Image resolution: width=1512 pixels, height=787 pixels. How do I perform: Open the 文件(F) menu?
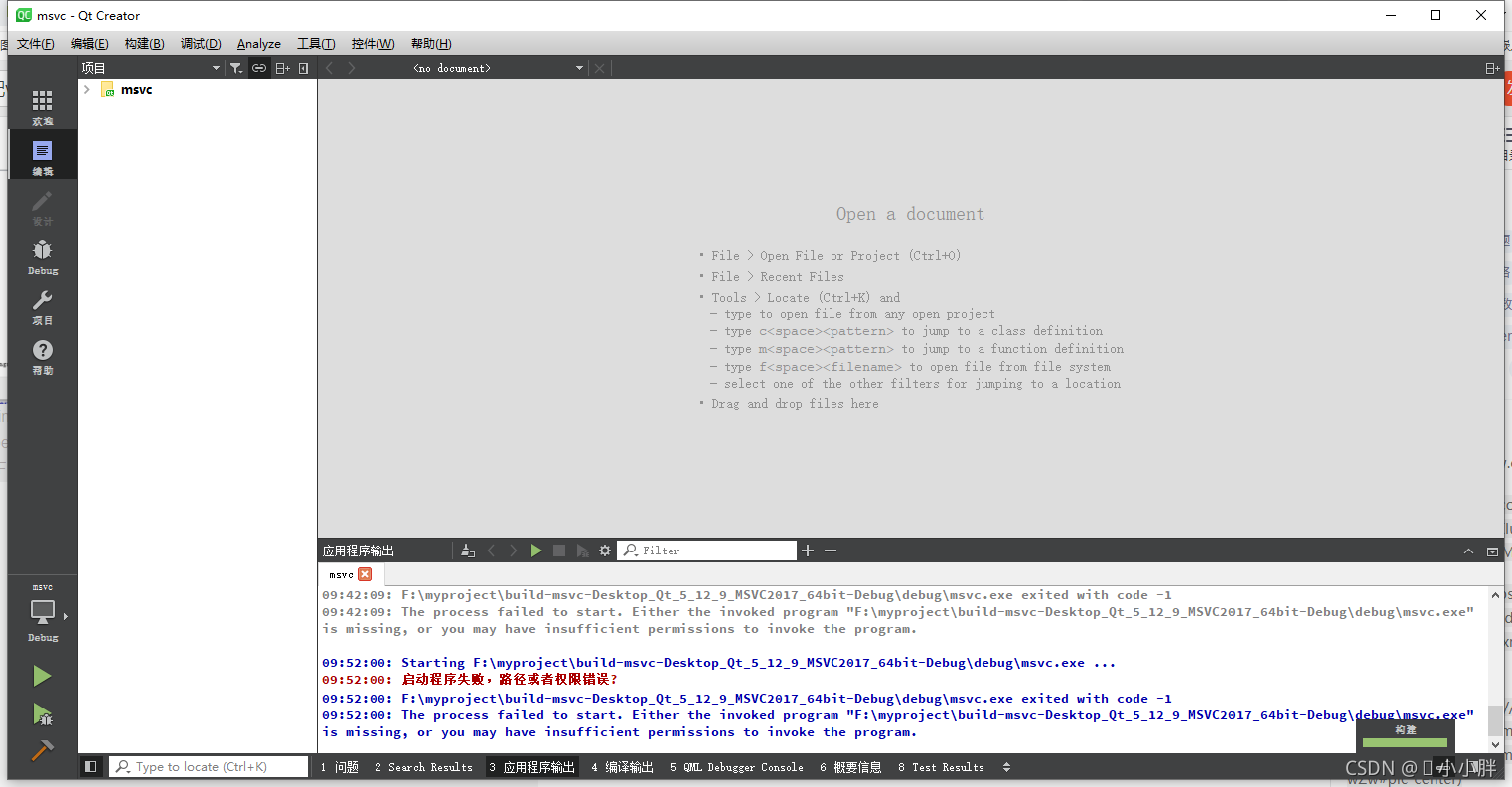pos(36,44)
